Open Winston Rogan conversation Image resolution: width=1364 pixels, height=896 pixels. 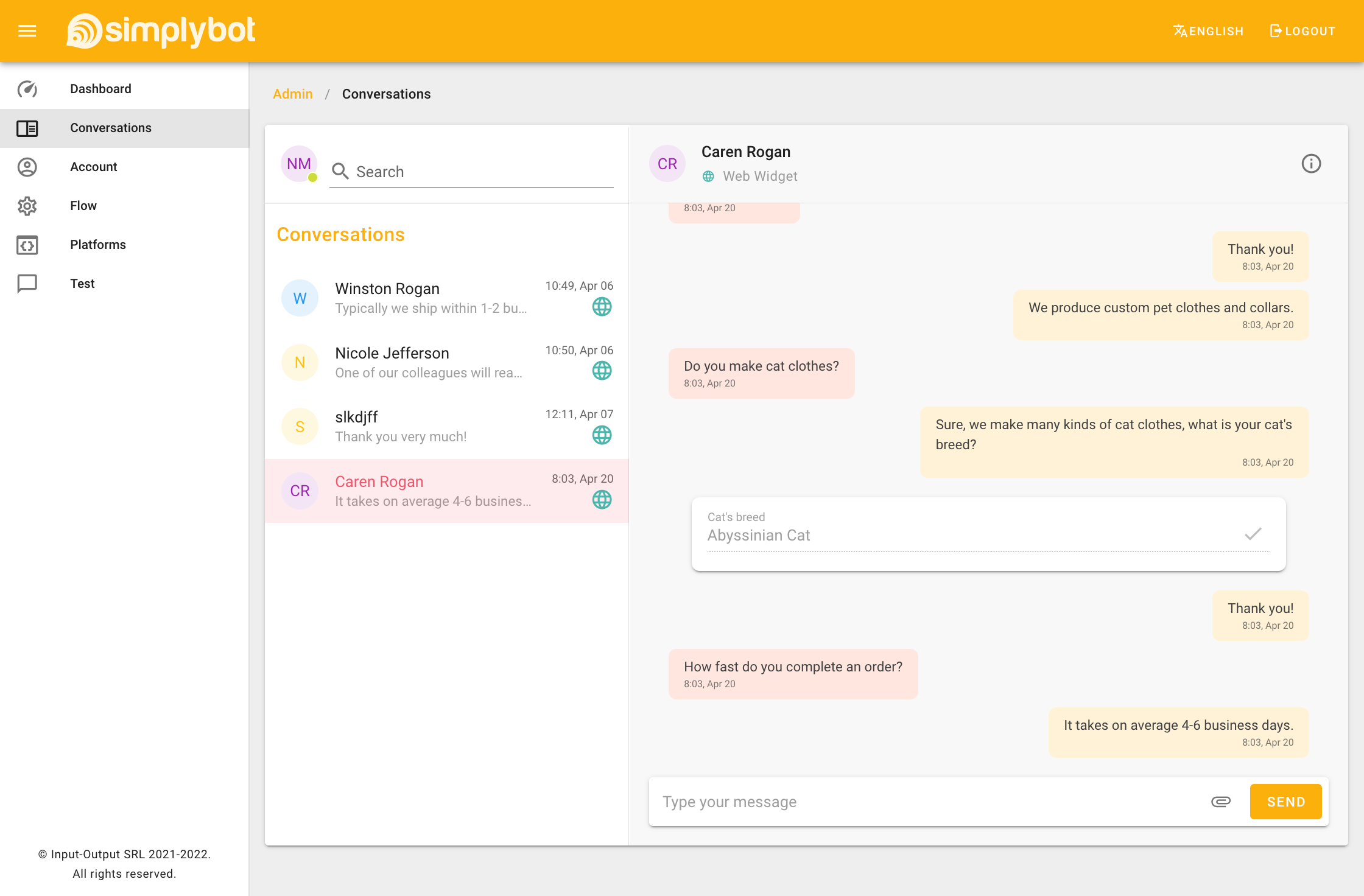click(x=446, y=298)
